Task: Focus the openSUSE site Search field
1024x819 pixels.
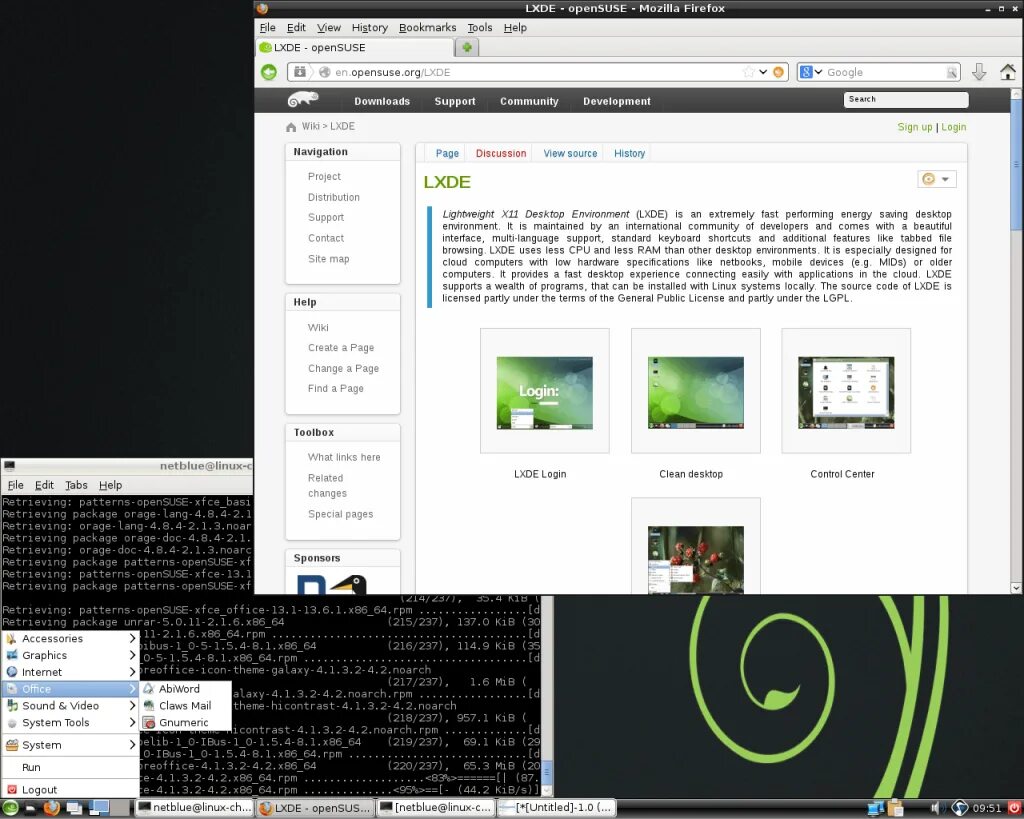Action: [x=906, y=99]
